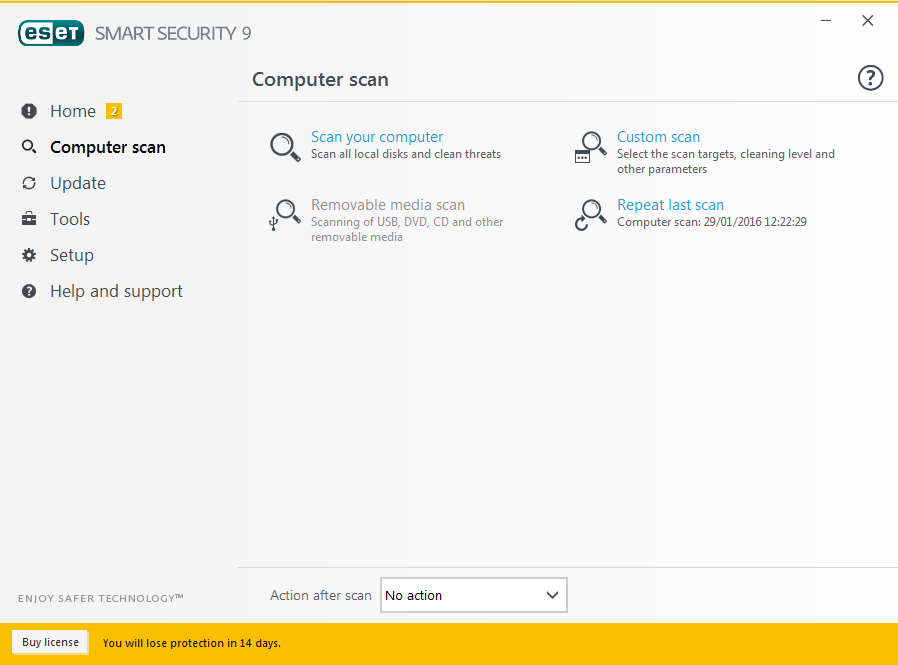Screen dimensions: 898x665
Task: Click the Tools briefcase icon
Action: [29, 219]
